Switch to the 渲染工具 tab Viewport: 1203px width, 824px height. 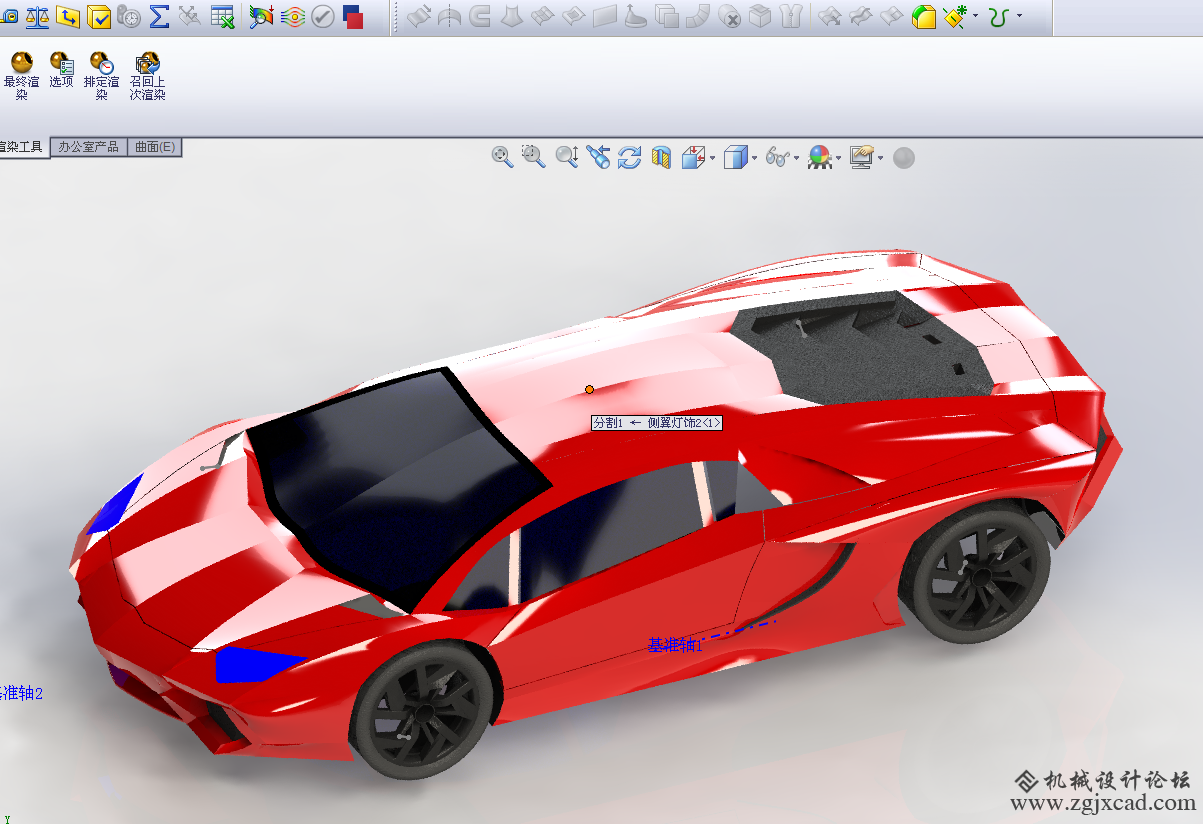pyautogui.click(x=24, y=147)
